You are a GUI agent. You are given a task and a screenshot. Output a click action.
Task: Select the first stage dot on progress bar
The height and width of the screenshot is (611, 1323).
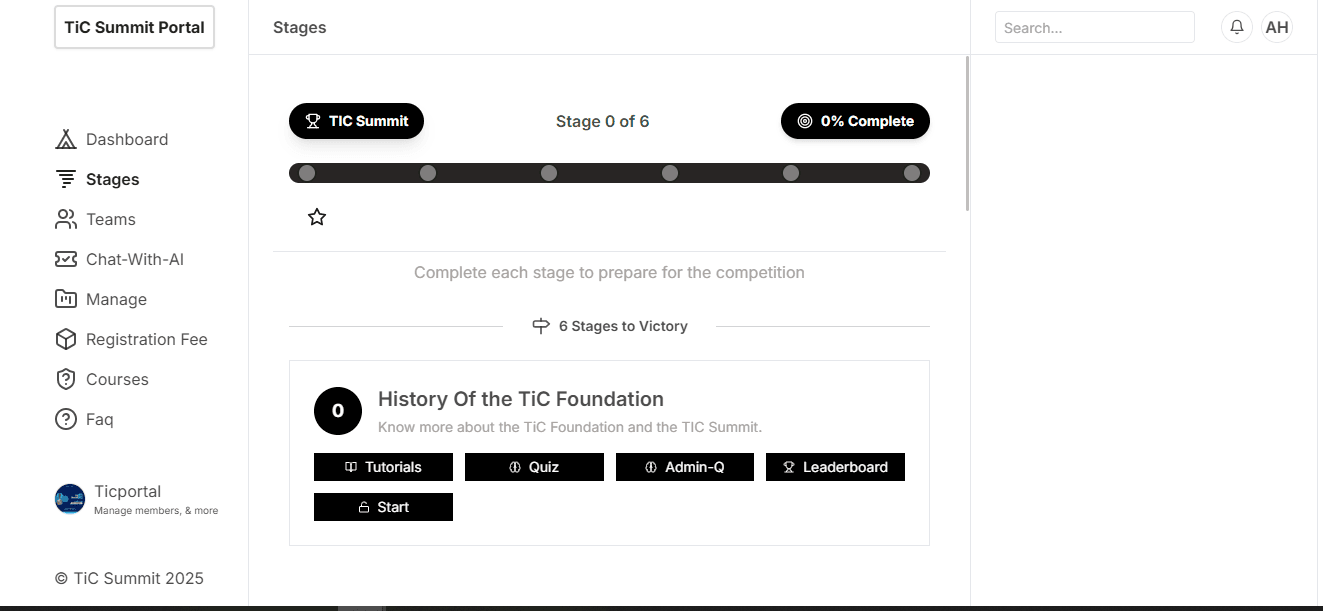click(x=306, y=172)
